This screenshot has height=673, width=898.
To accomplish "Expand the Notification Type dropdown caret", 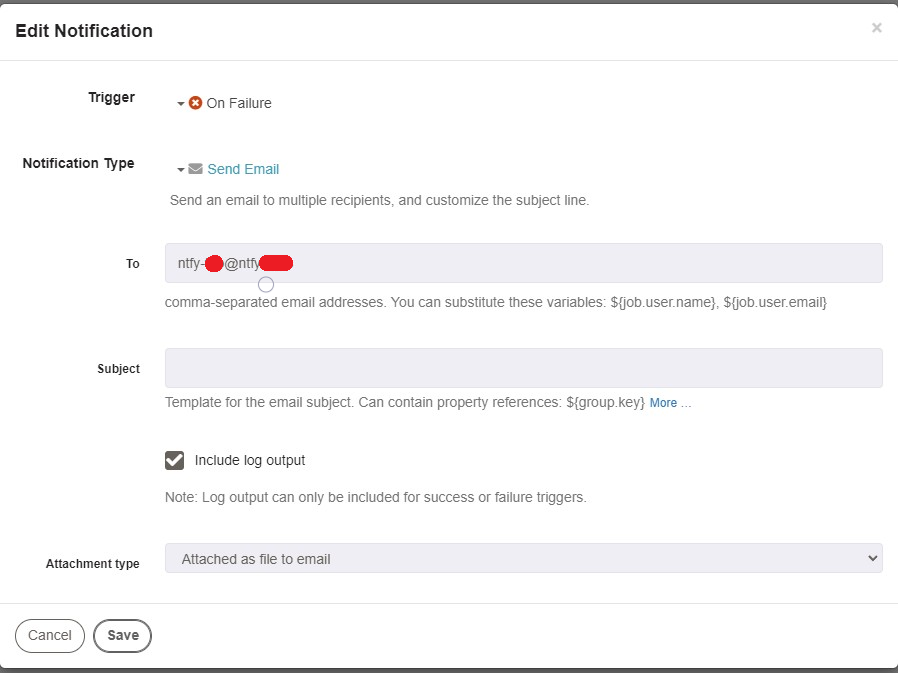I will tap(181, 169).
